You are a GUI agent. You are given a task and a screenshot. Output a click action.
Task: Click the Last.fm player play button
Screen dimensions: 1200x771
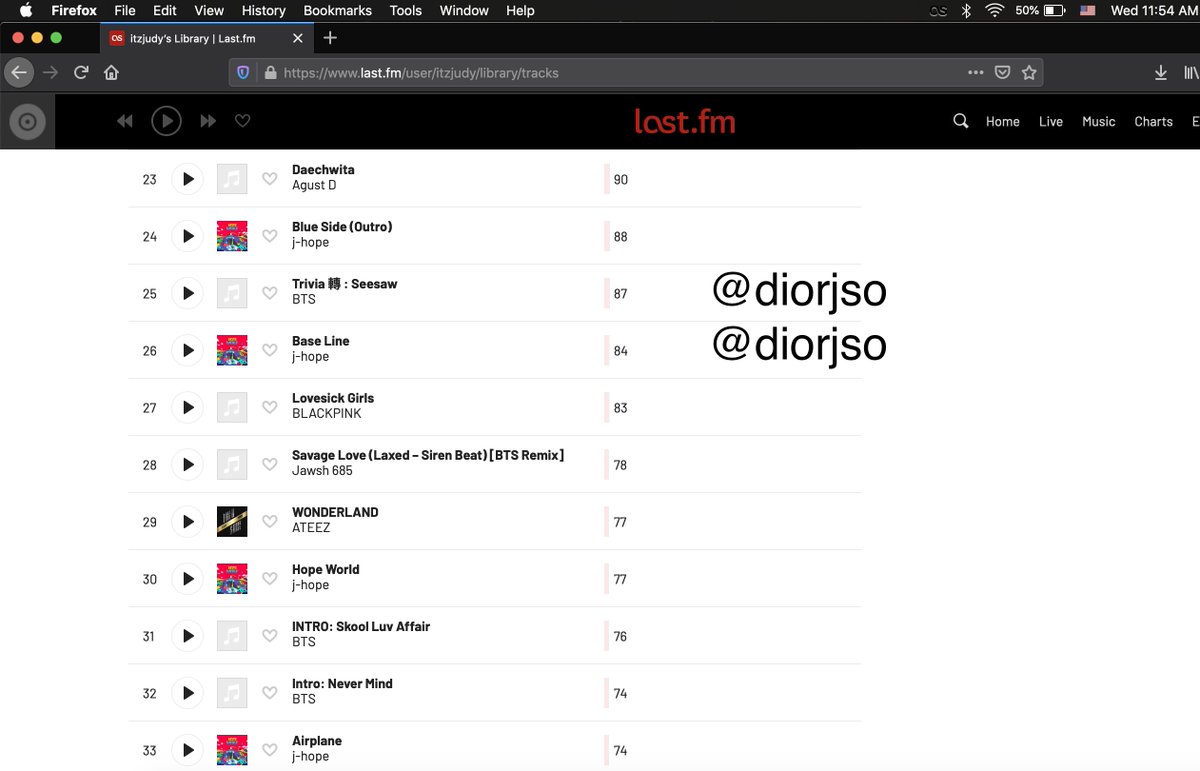pos(166,121)
